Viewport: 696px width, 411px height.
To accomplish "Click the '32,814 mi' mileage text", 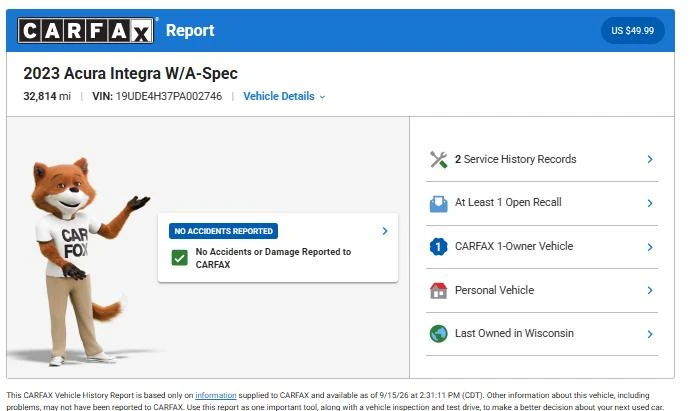I will 47,96.
